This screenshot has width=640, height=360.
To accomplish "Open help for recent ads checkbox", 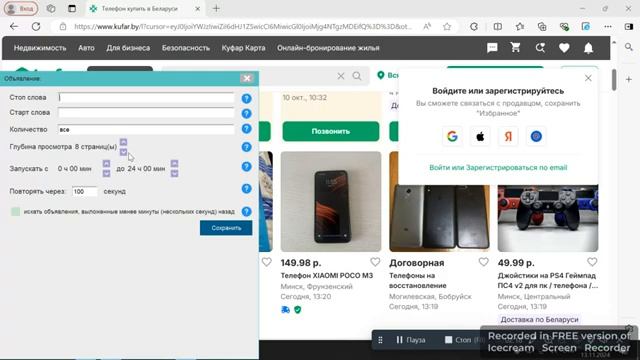I will click(x=246, y=211).
